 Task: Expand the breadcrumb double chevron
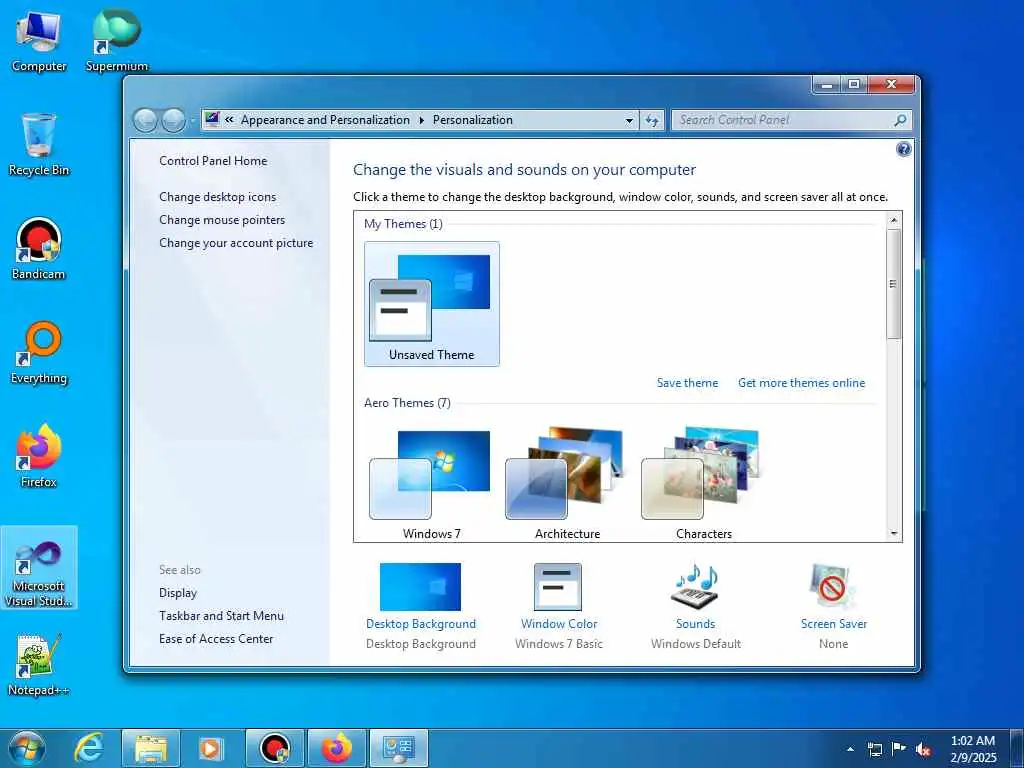pos(229,120)
